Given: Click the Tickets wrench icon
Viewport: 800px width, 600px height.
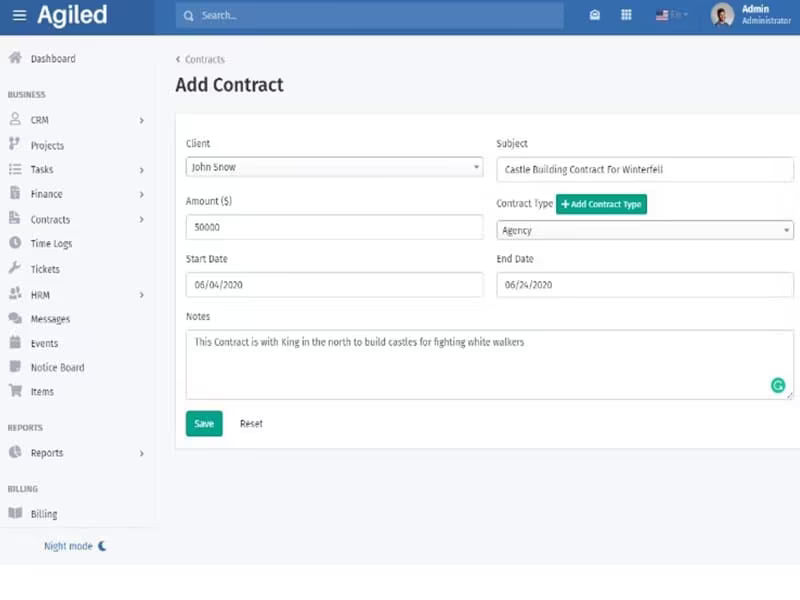Looking at the screenshot, I should [15, 267].
